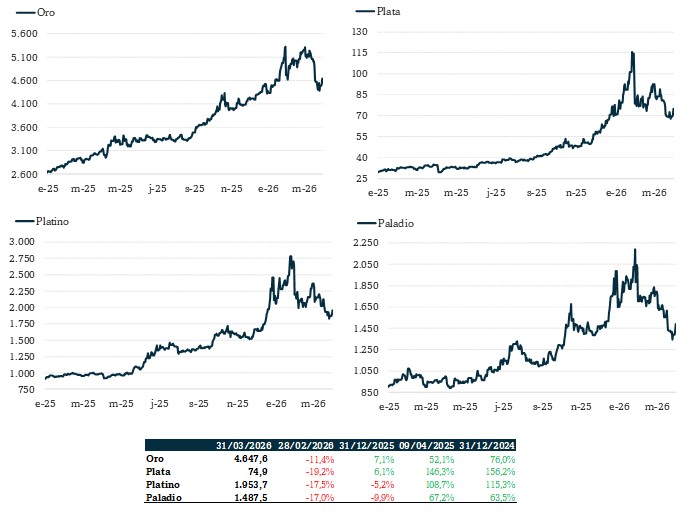684x520 pixels.
Task: Click the 4.647,6 gold price cell
Action: 251,458
